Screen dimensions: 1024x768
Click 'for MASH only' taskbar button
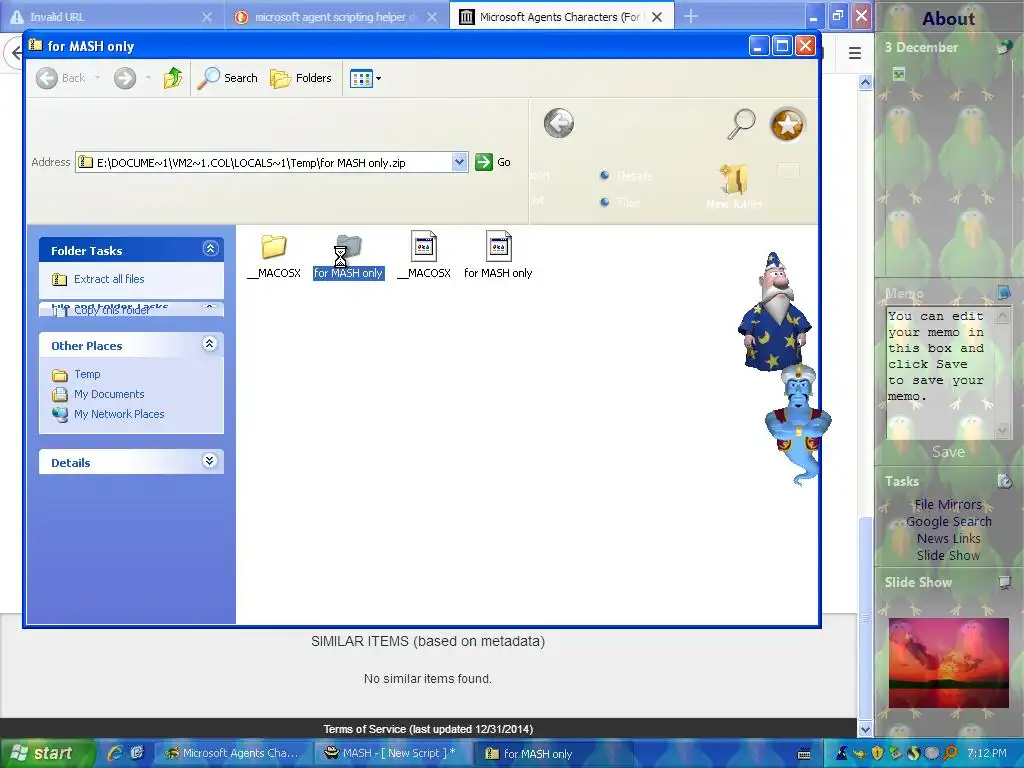(x=552, y=753)
